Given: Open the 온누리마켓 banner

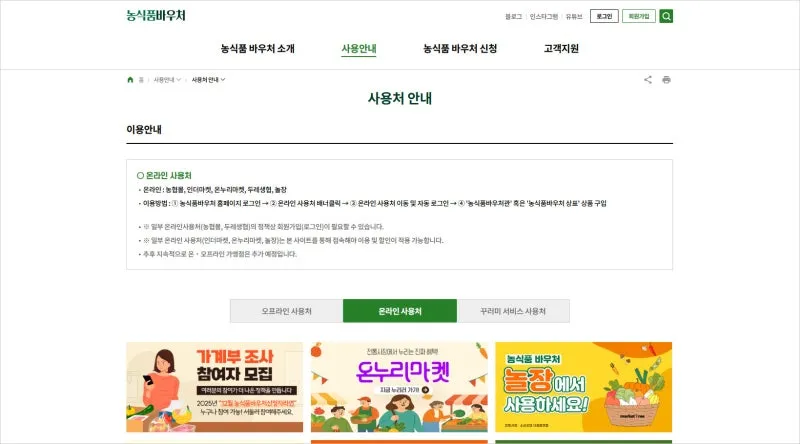Looking at the screenshot, I should click(399, 387).
